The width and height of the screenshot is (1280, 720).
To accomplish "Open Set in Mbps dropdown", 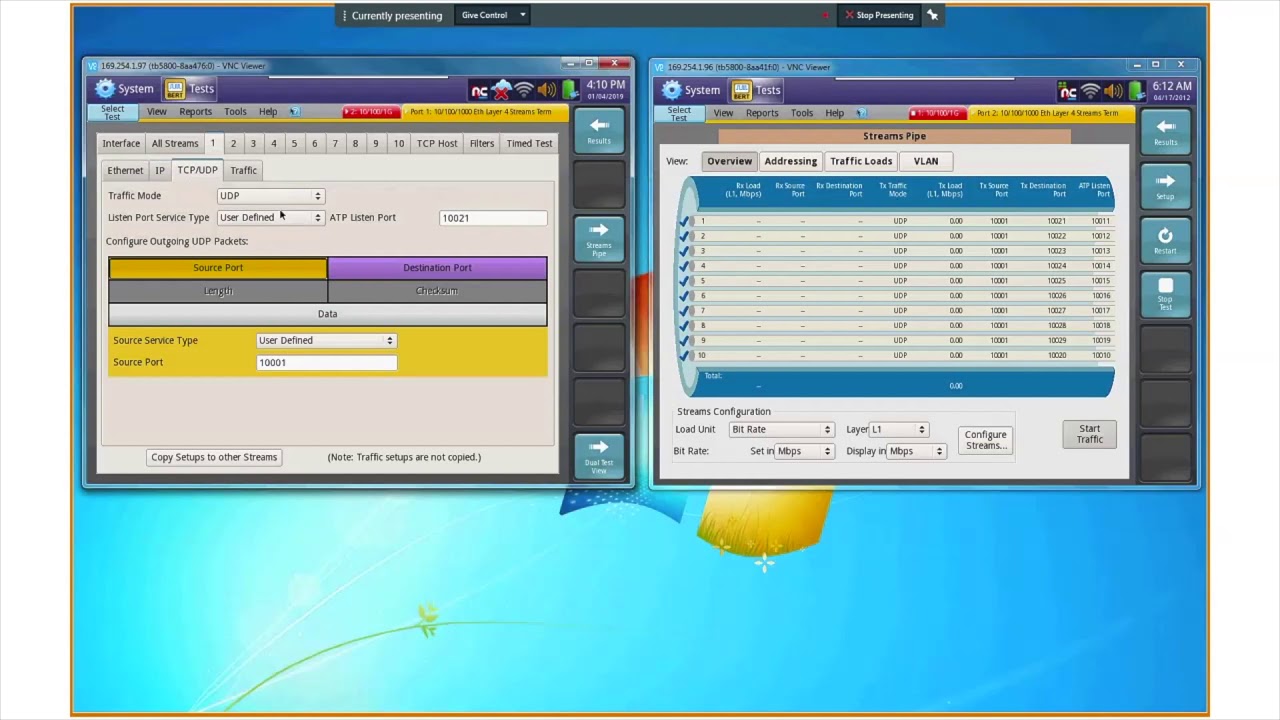I will pos(805,451).
